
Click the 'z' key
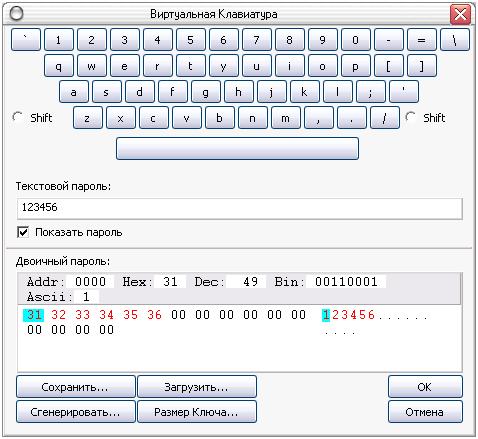click(x=88, y=117)
